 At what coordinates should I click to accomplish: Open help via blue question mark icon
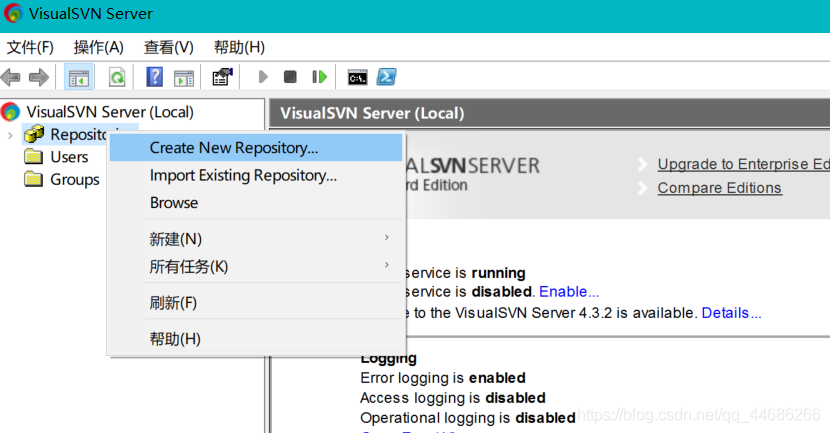tap(155, 77)
